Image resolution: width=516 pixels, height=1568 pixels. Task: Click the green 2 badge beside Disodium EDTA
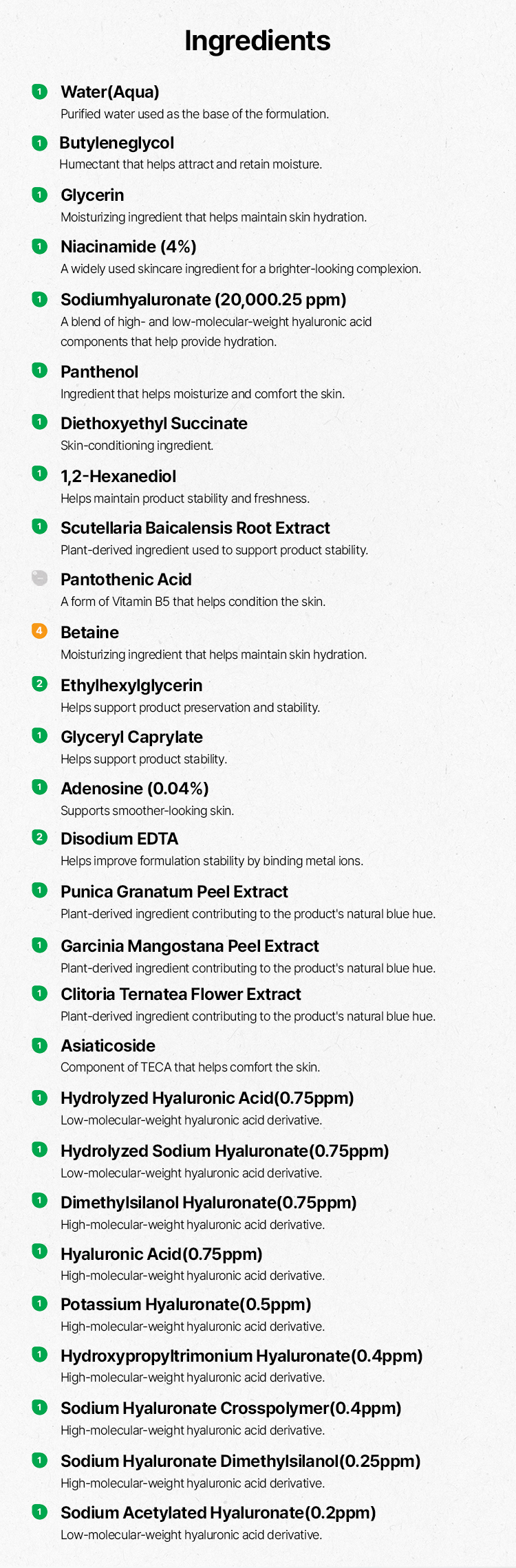point(40,837)
